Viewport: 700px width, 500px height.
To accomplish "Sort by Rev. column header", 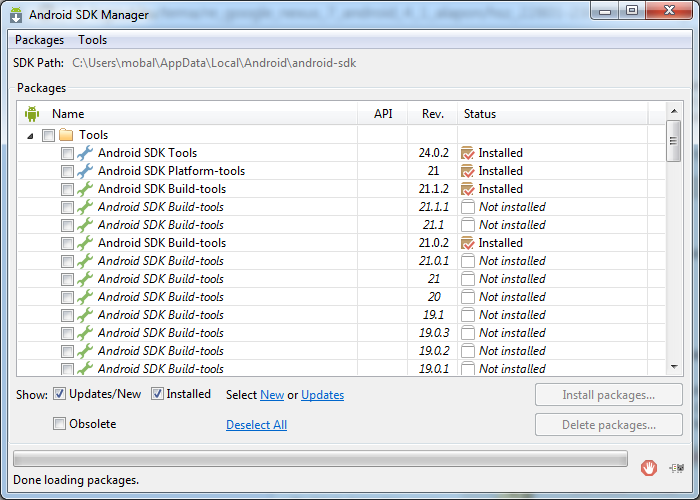I will point(433,114).
